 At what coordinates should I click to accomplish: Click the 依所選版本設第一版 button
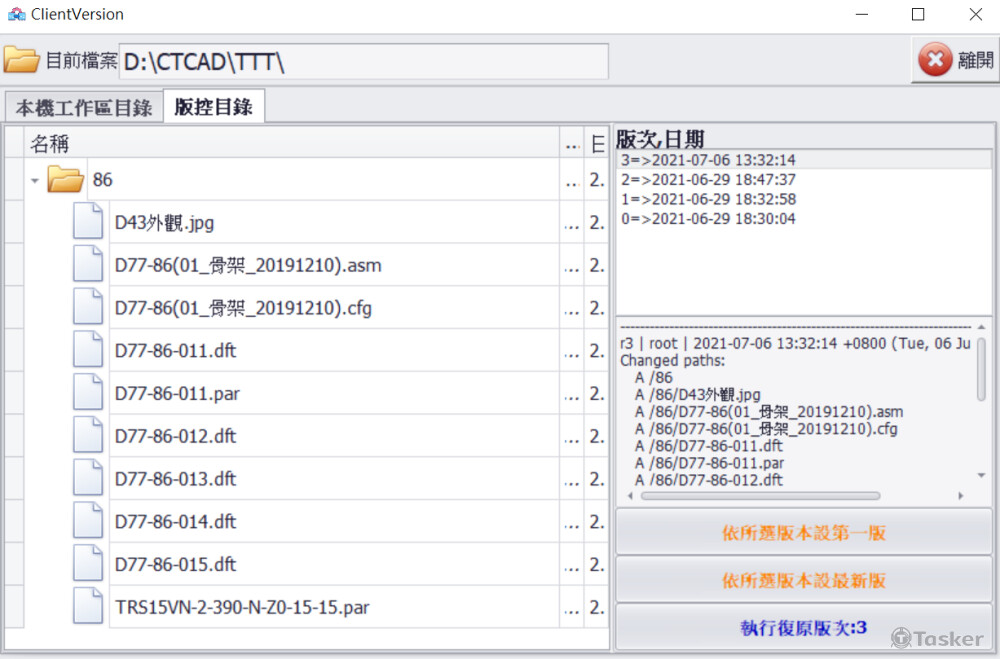[x=804, y=533]
